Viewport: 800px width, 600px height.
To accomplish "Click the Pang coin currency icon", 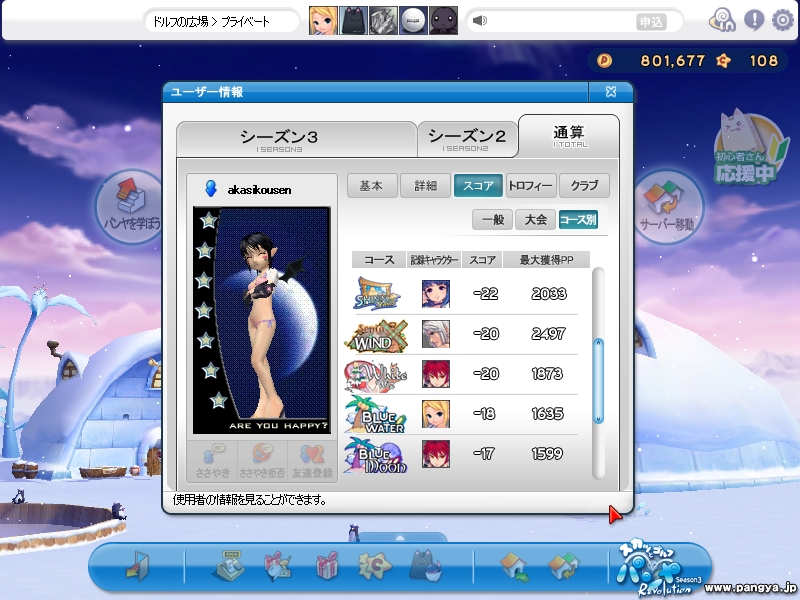I will [605, 61].
